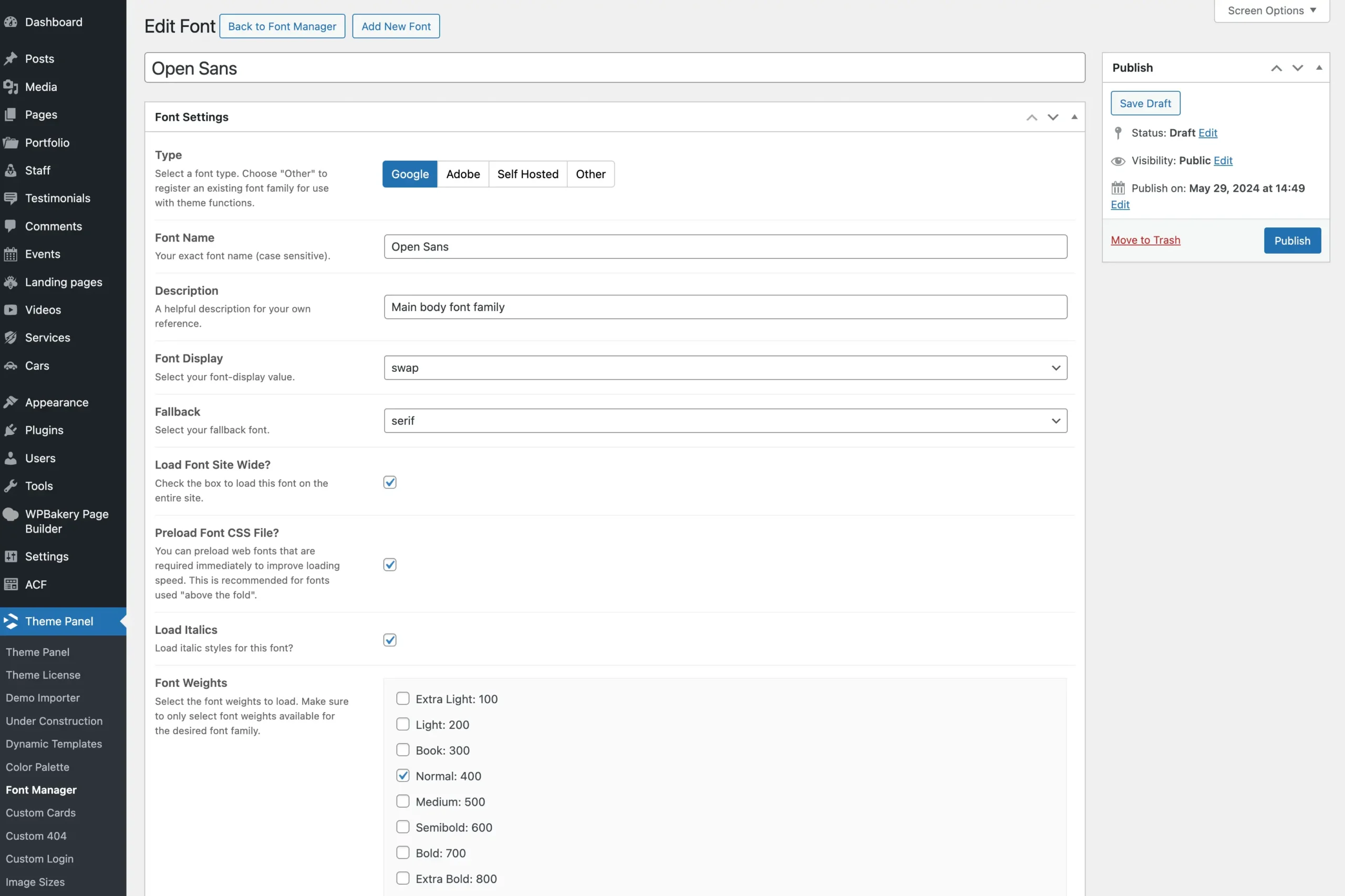The height and width of the screenshot is (896, 1345).
Task: Click the Description text field
Action: [725, 307]
